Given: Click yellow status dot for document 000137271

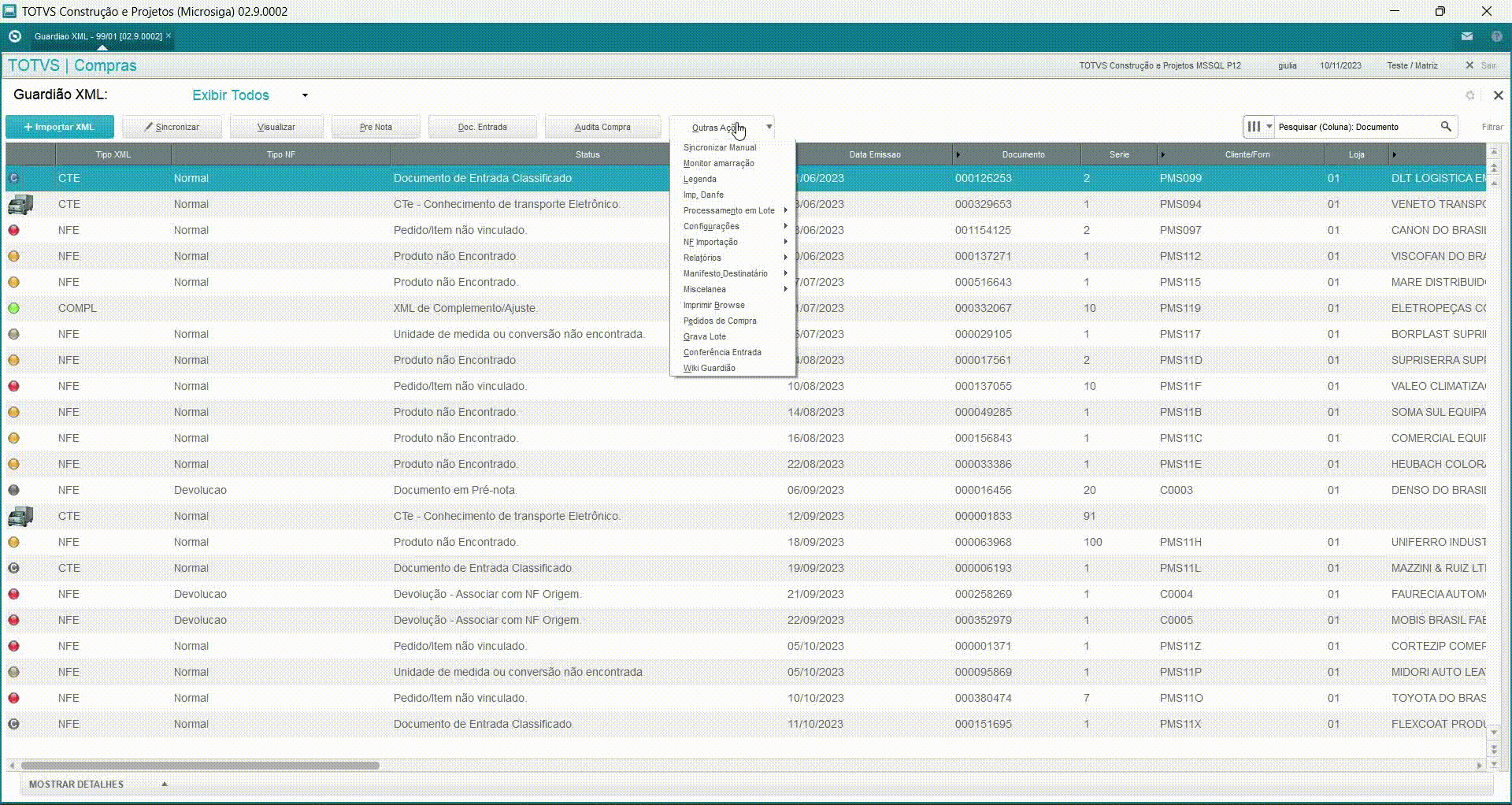Looking at the screenshot, I should pos(13,257).
